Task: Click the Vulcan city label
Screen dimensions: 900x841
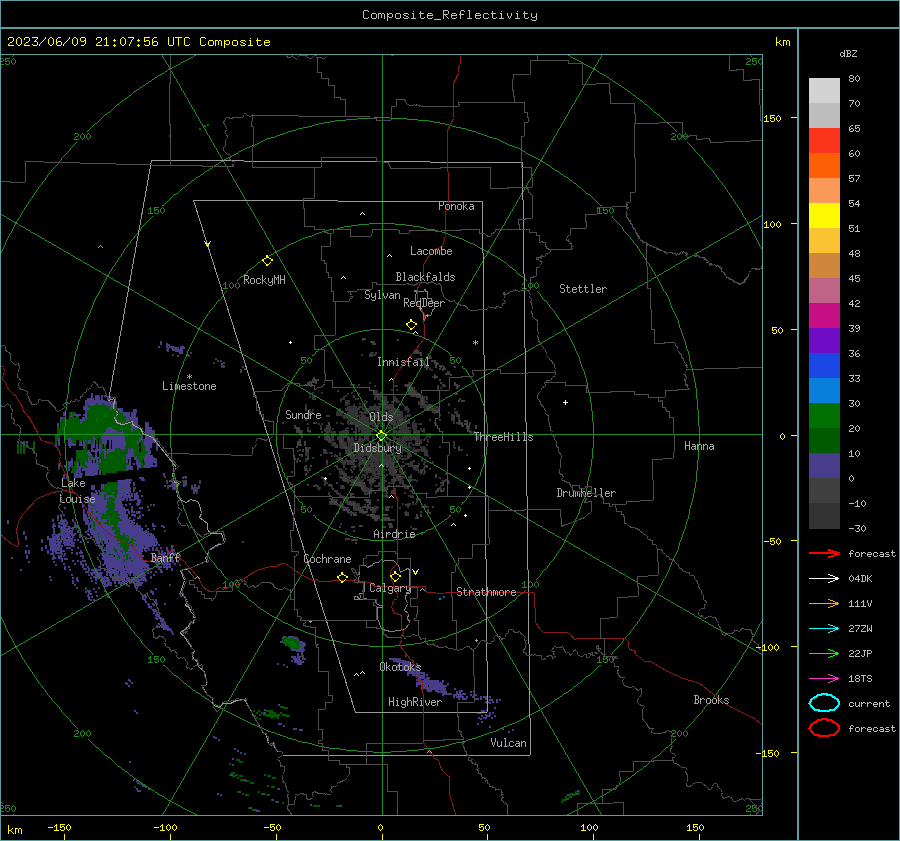Action: coord(508,743)
